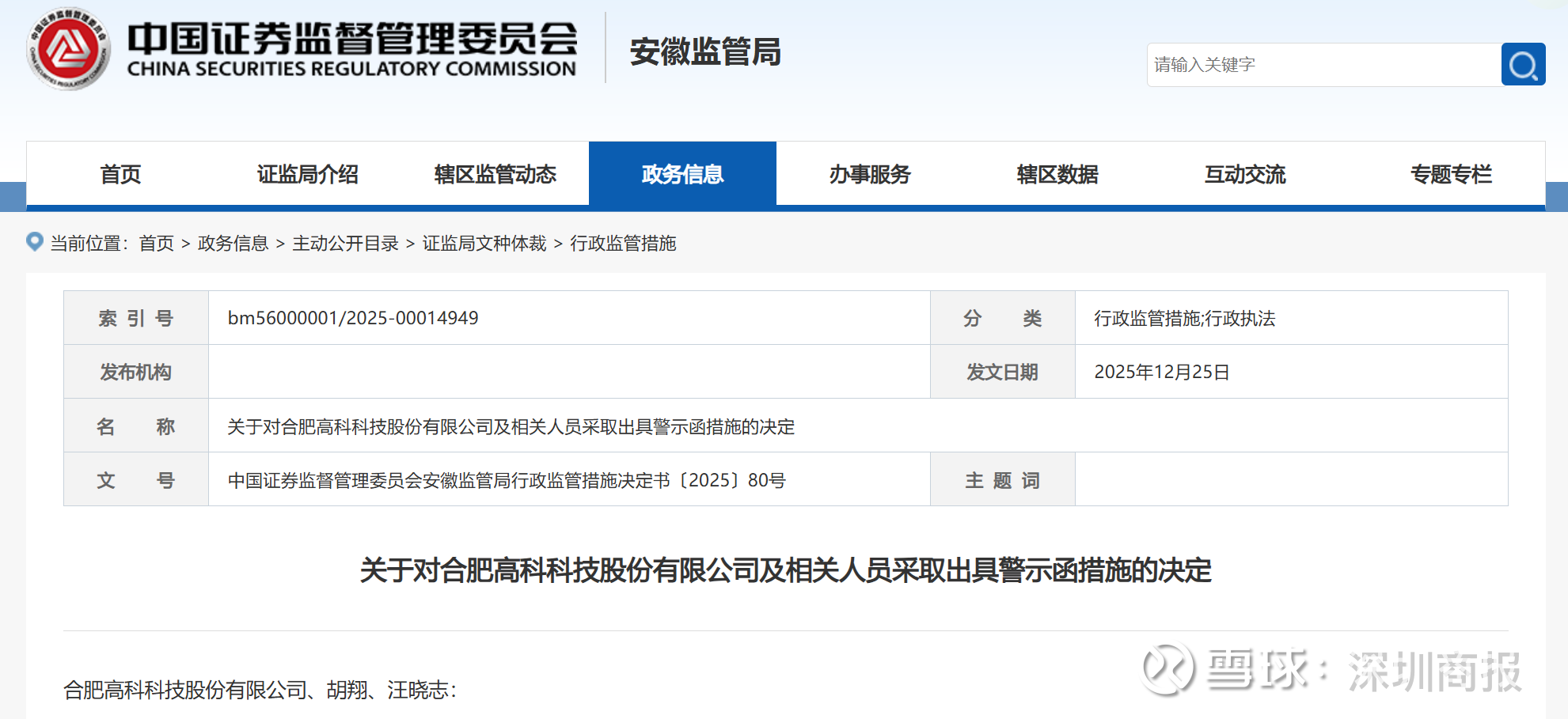
Task: Click the 名称 row title value text
Action: click(x=511, y=427)
